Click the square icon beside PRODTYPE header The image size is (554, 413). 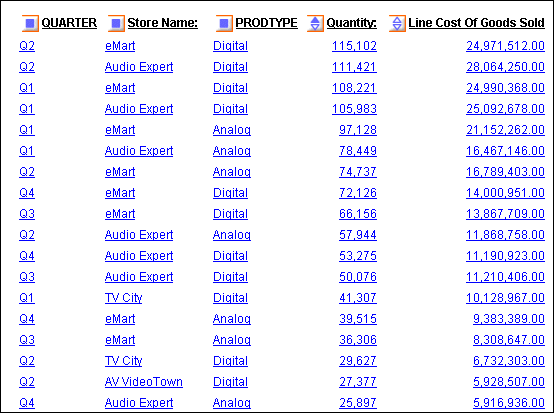[x=224, y=23]
